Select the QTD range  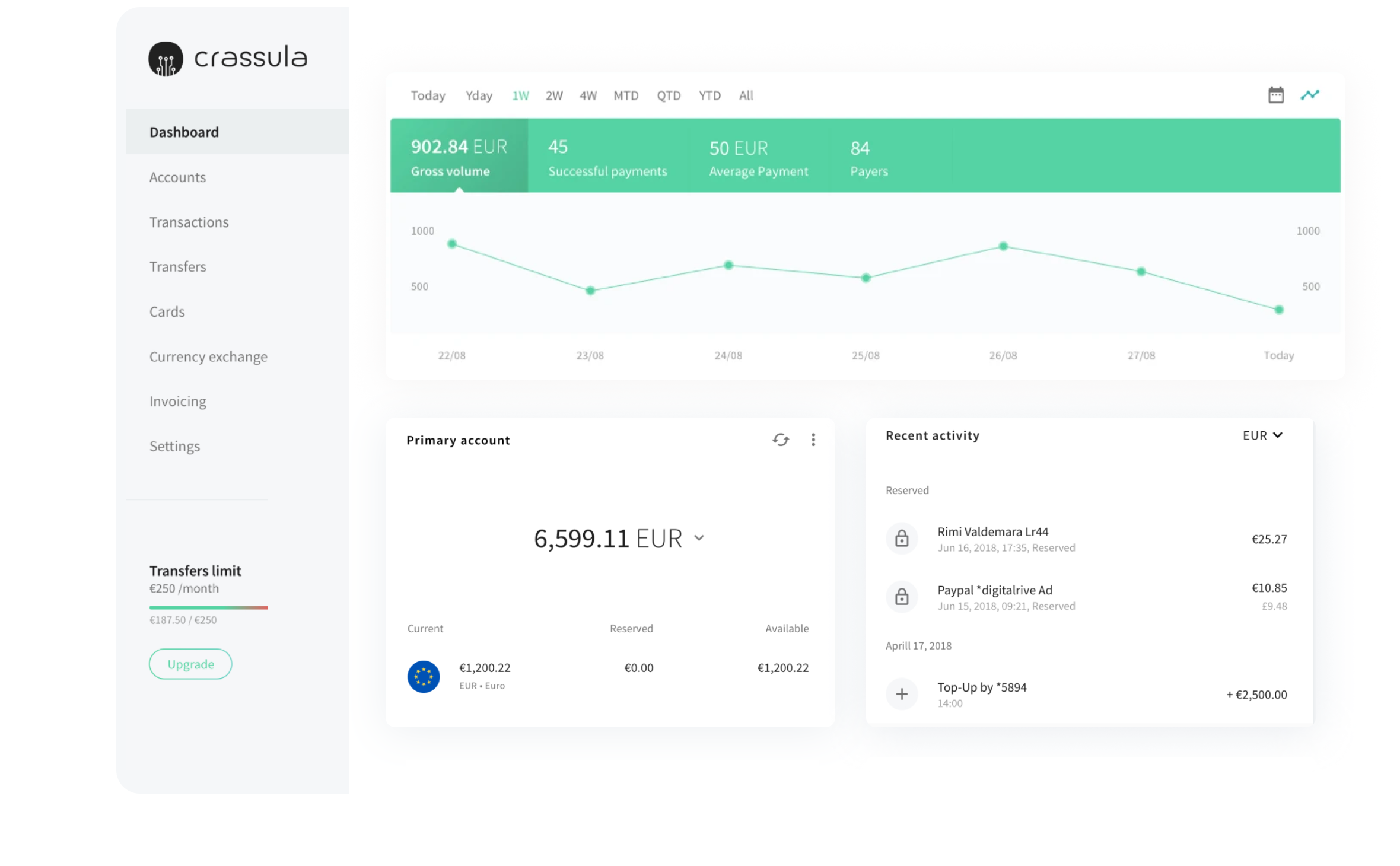tap(669, 95)
